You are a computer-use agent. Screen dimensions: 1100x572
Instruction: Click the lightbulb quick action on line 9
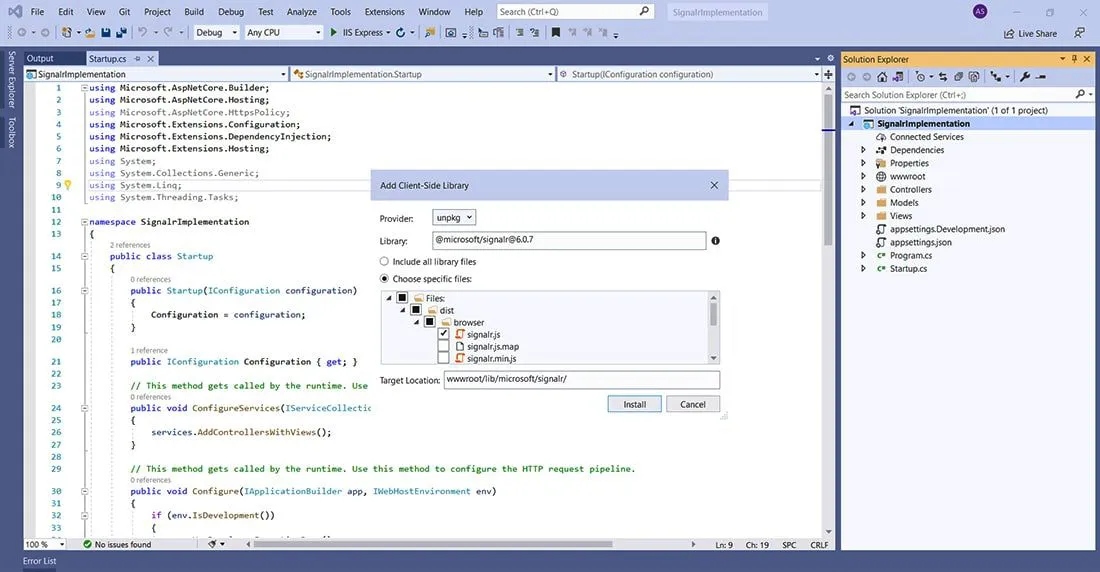click(68, 185)
